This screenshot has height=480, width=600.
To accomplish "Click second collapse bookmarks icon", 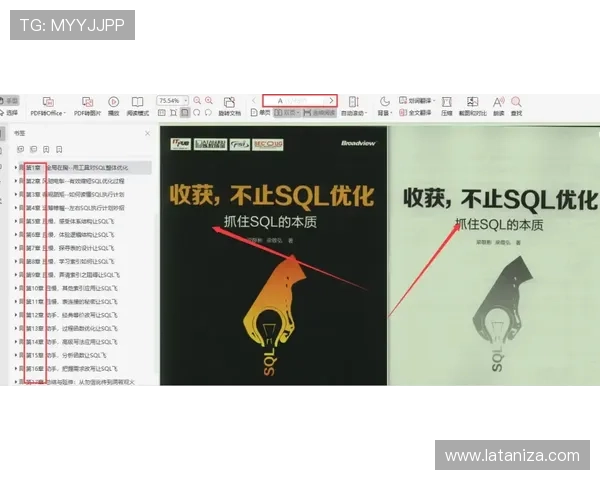I will pos(34,149).
